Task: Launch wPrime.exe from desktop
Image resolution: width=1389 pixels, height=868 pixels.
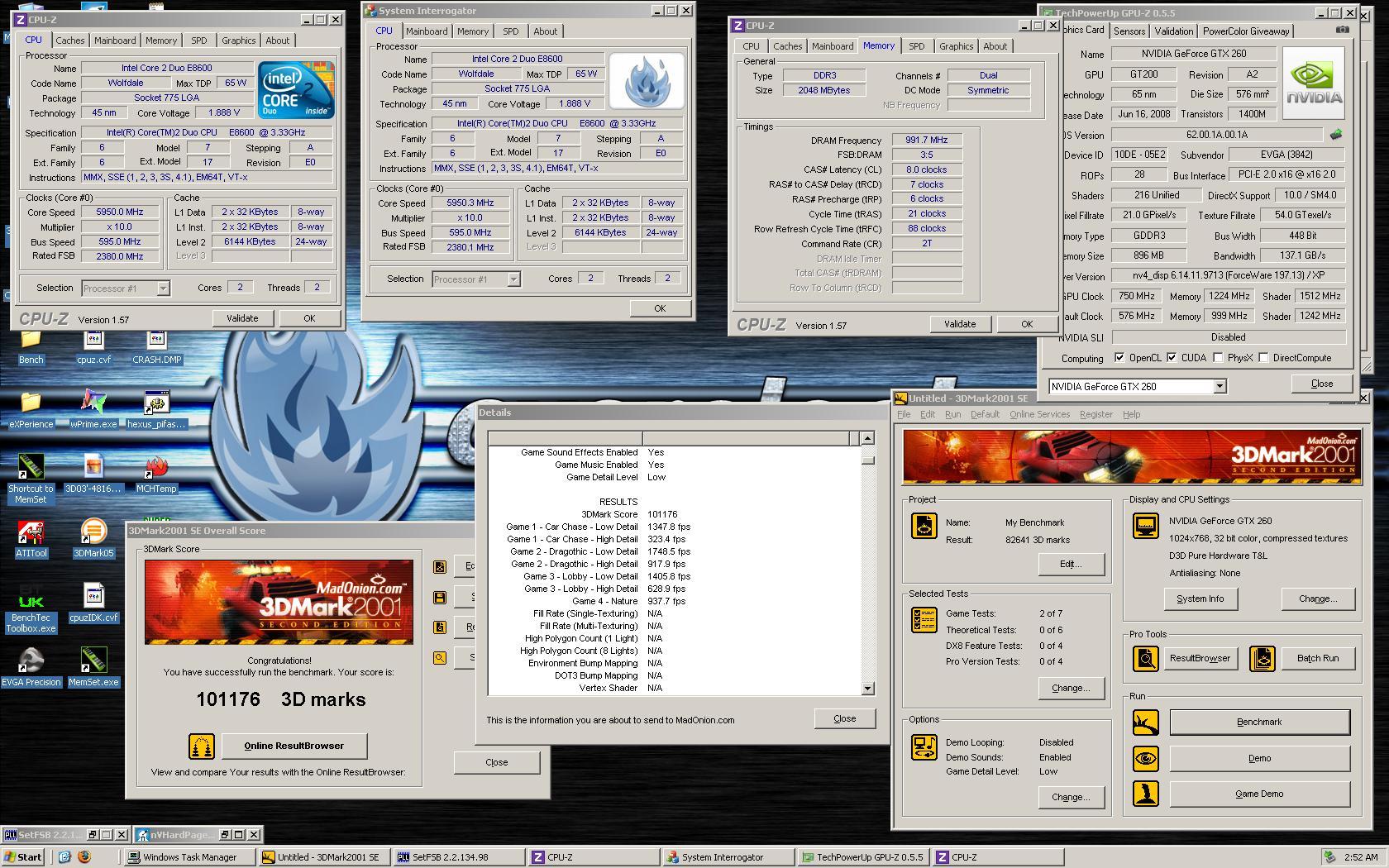Action: (93, 409)
